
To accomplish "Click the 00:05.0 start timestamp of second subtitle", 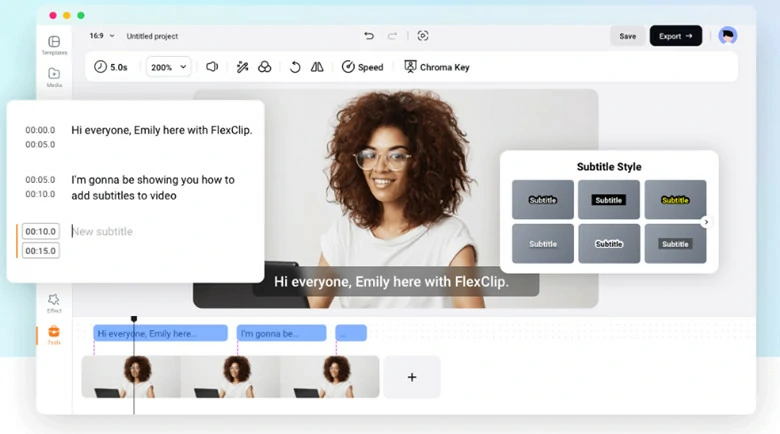I will 40,180.
